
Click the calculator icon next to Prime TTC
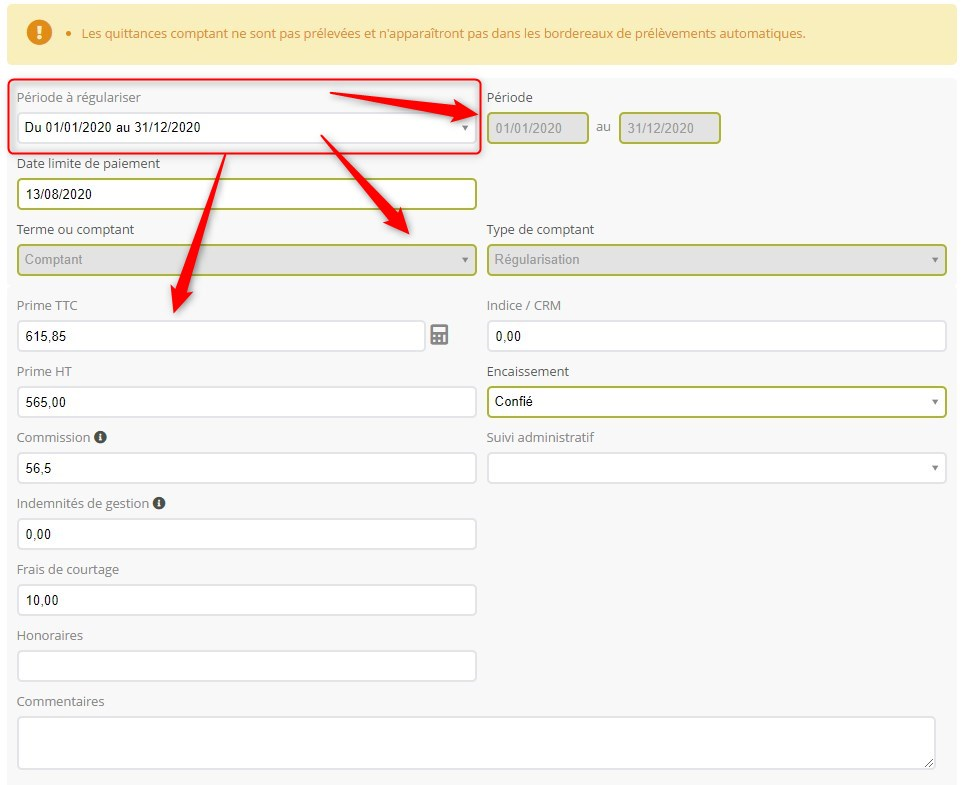tap(439, 335)
